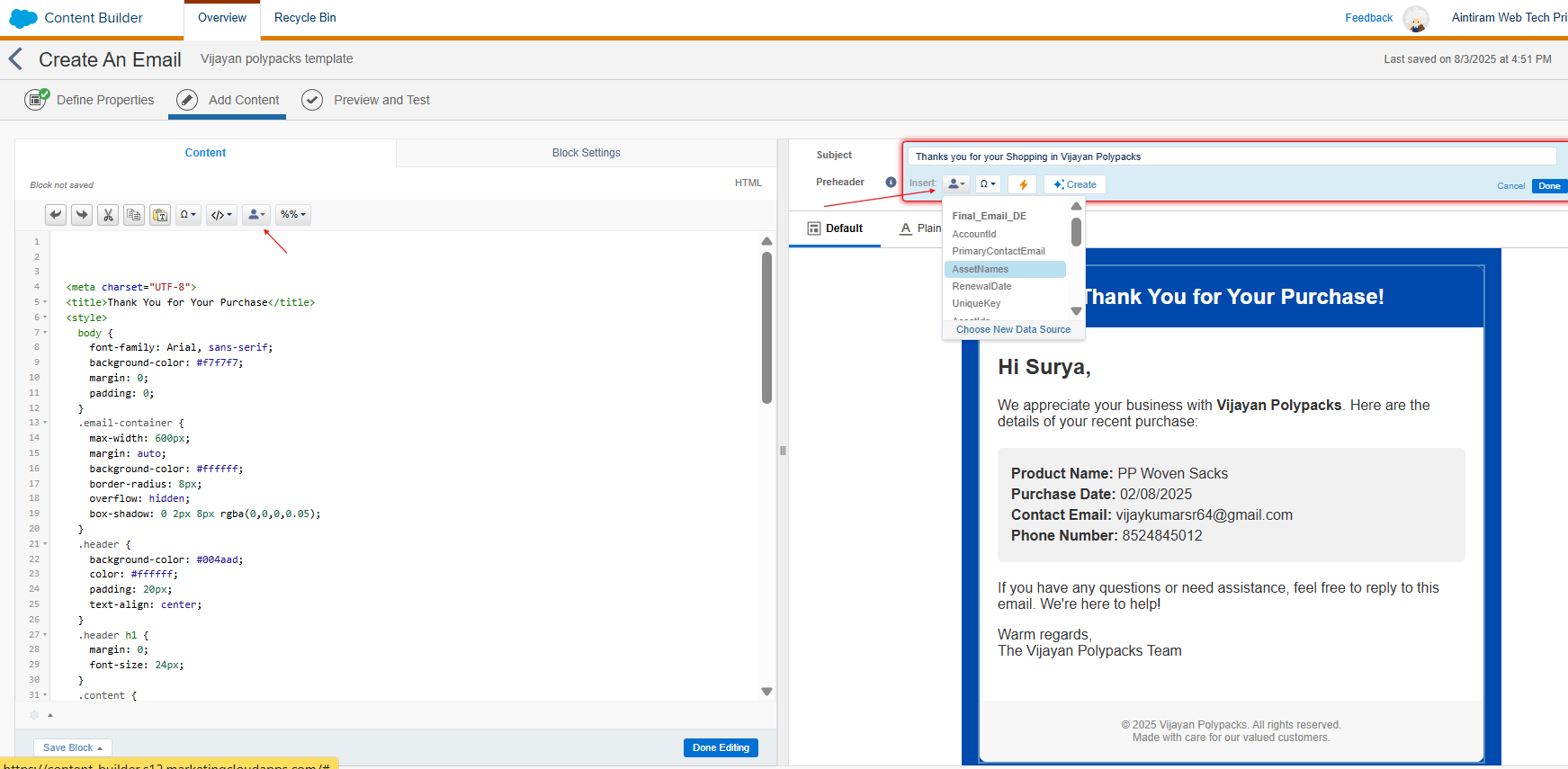The width and height of the screenshot is (1568, 769).
Task: Collapse code fold arrow on line 7
Action: (x=45, y=333)
